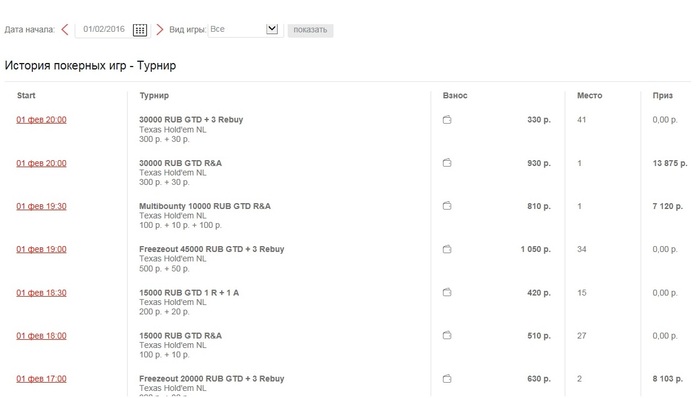Open the calendar date picker icon
The image size is (700, 398).
(140, 30)
